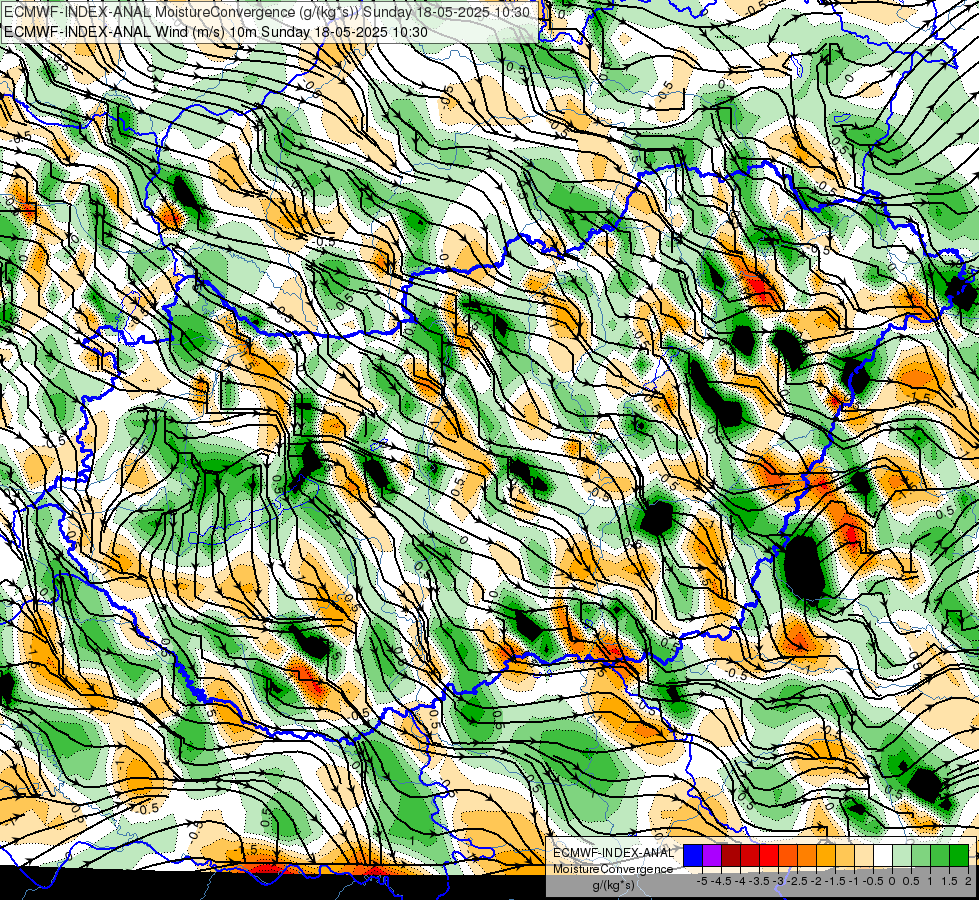Screen dimensions: 979x900
Task: Click the -2 legend scale value
Action: [x=816, y=881]
